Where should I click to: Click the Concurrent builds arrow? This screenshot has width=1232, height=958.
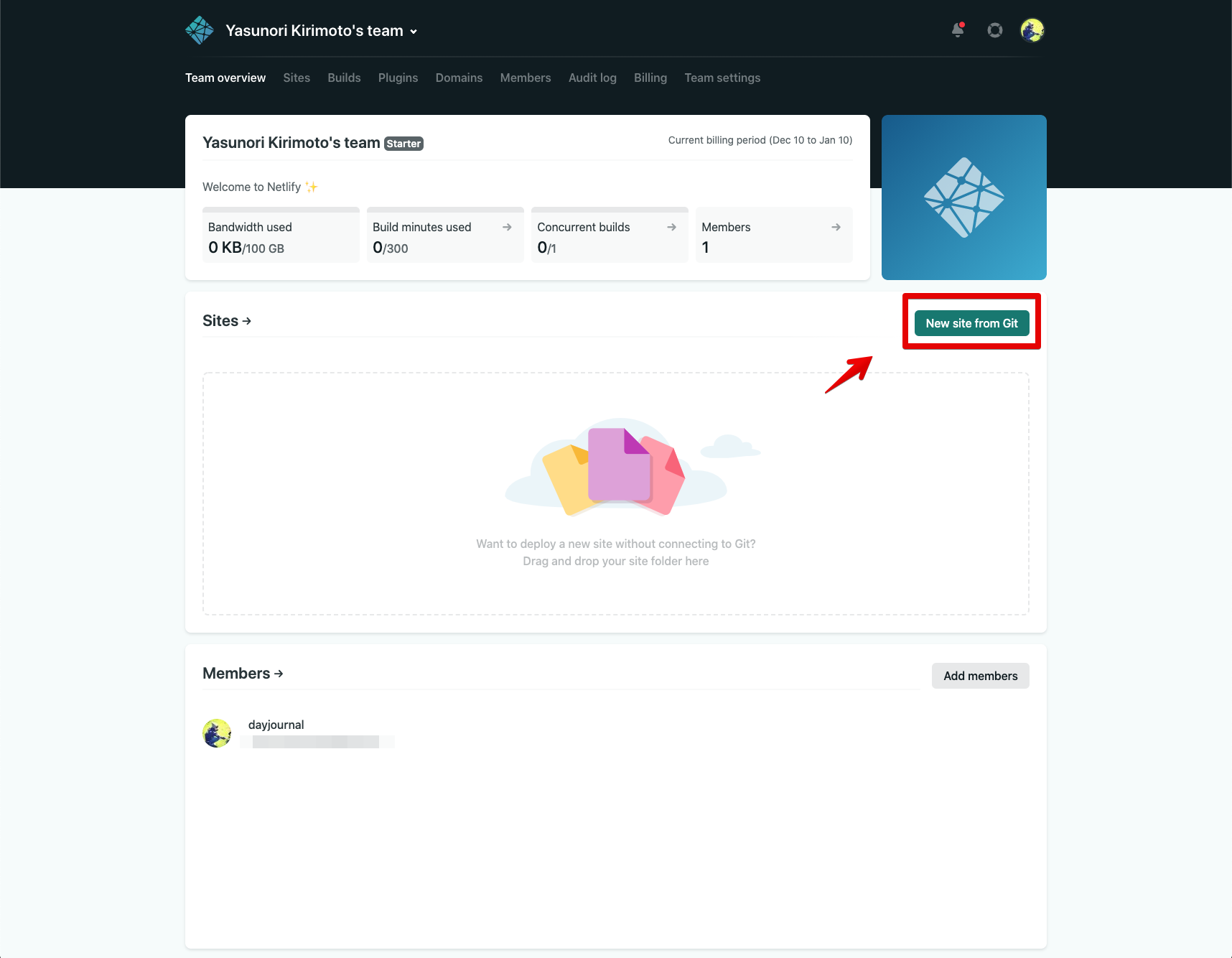671,227
